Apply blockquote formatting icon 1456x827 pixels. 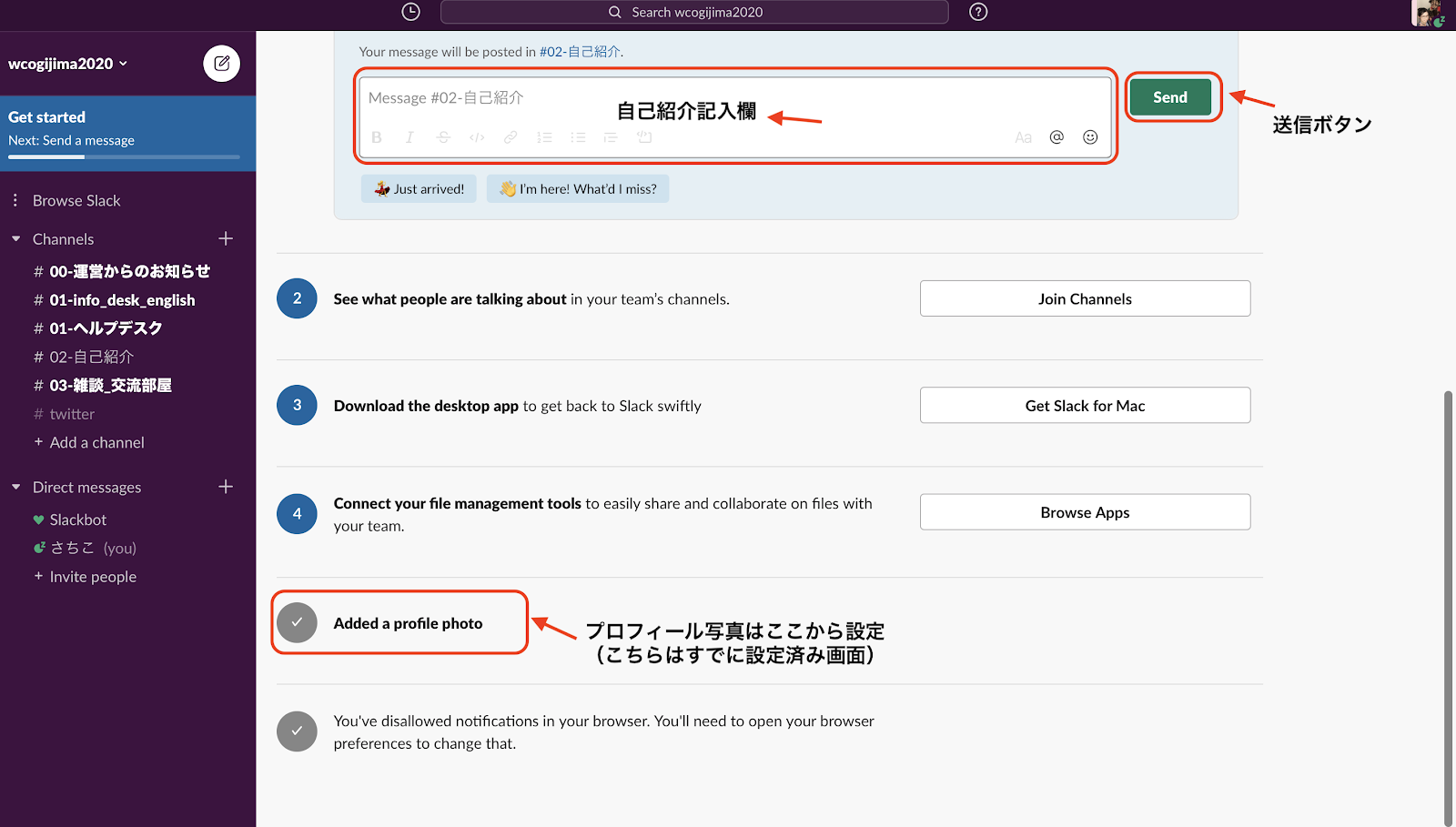(611, 137)
